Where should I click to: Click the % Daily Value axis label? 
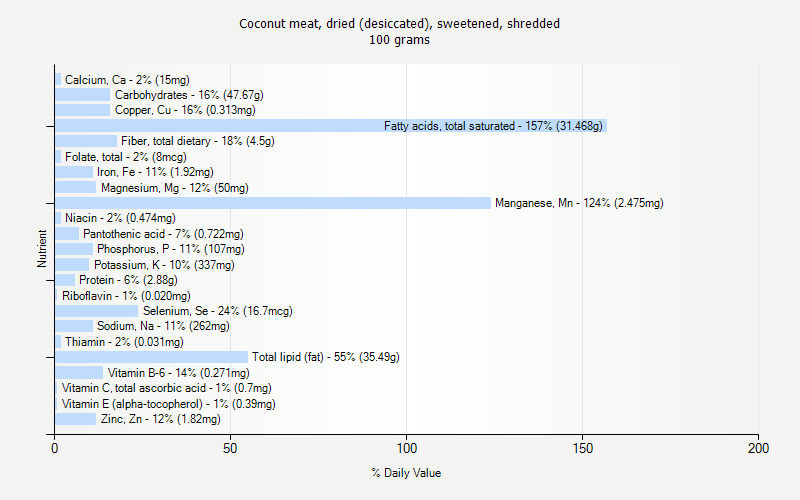click(x=406, y=473)
